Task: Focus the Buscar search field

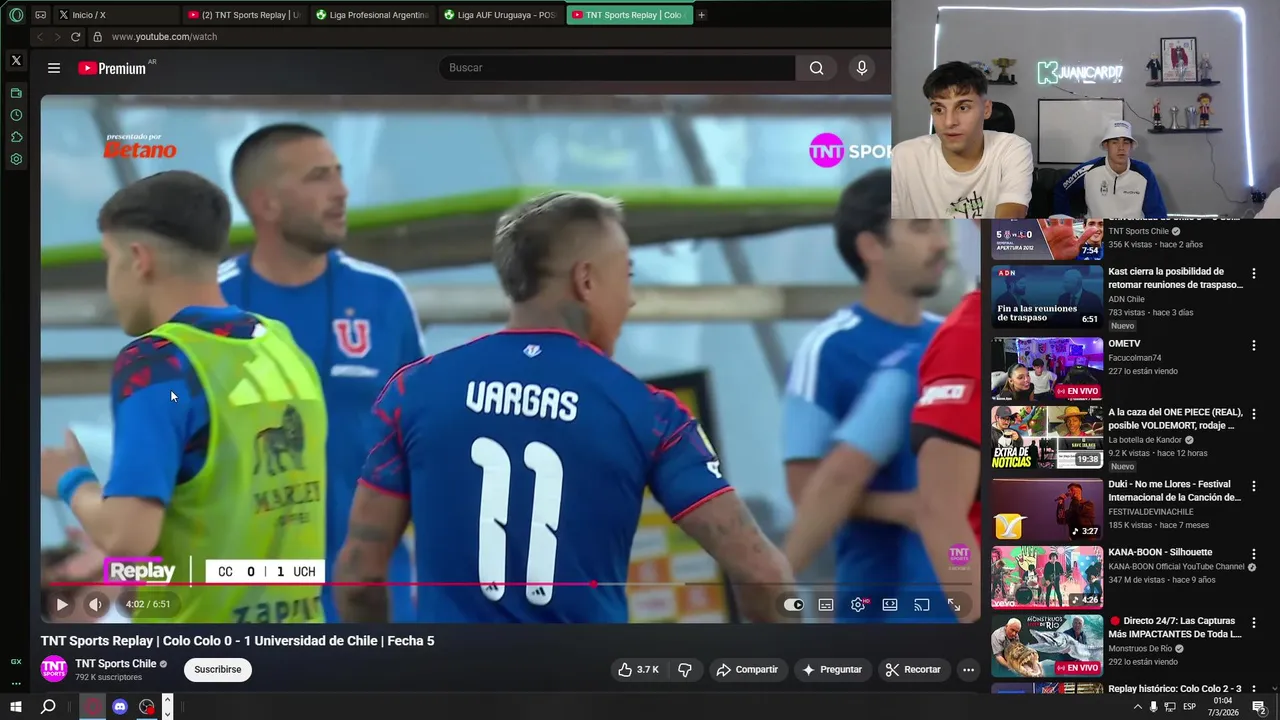Action: click(617, 68)
